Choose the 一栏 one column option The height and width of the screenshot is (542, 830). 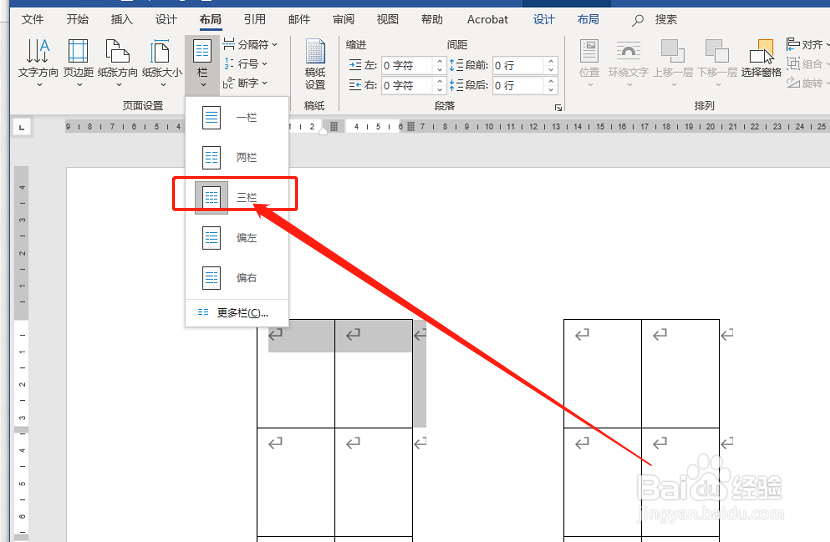click(x=237, y=118)
